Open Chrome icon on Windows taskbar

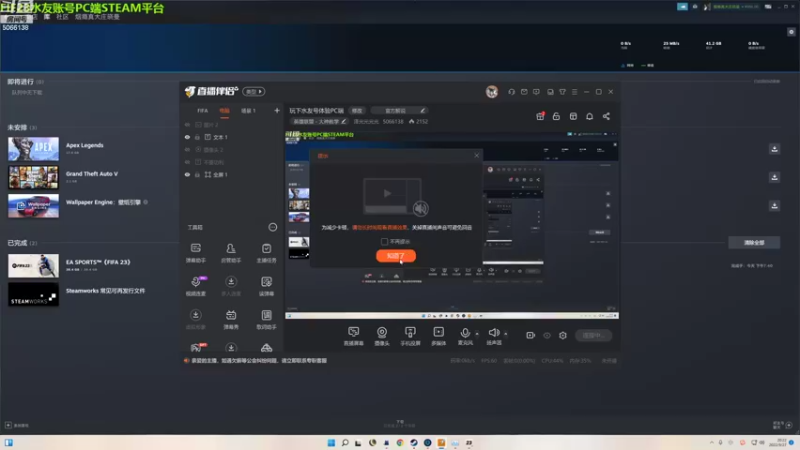point(400,442)
